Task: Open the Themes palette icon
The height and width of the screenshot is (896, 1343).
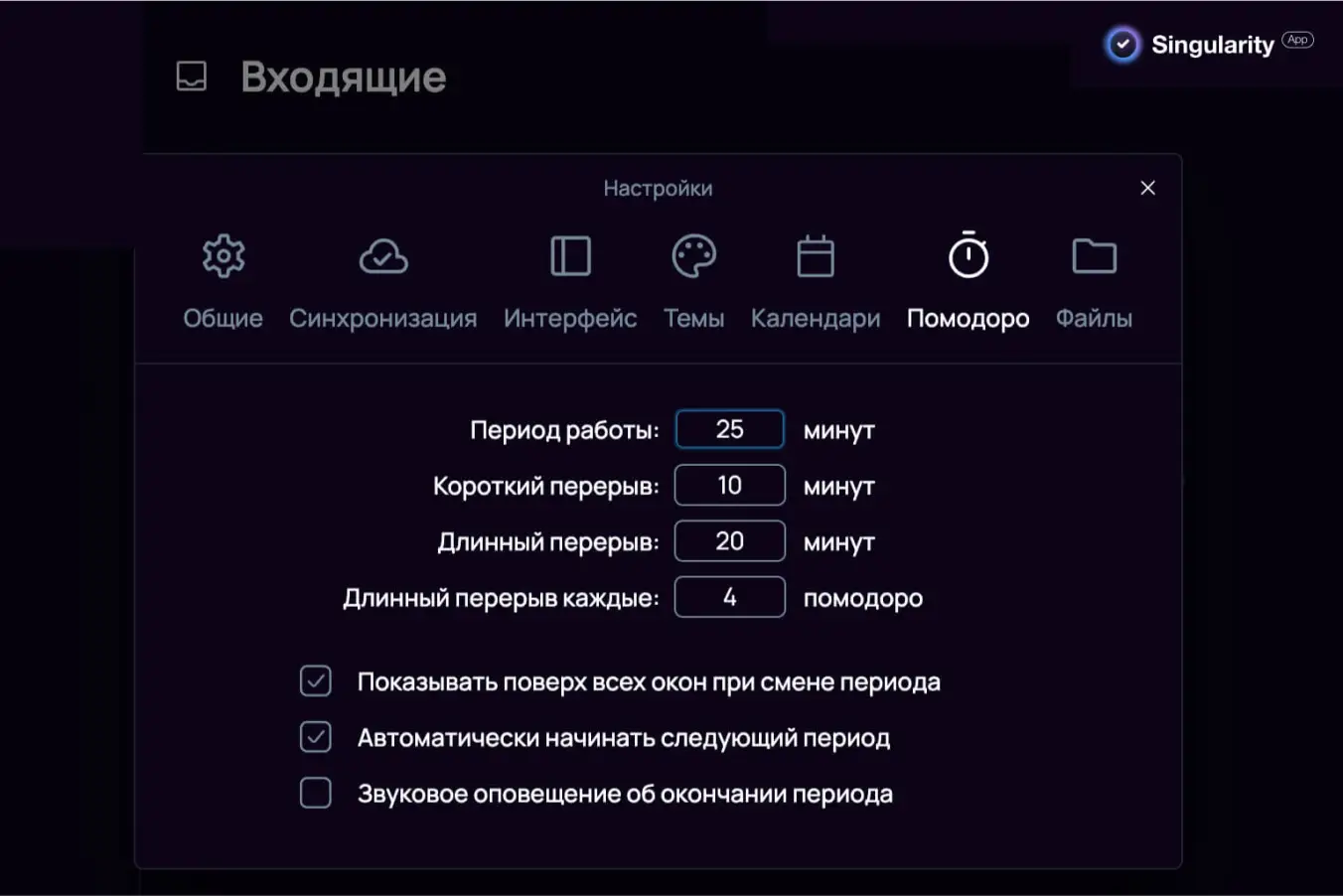Action: click(x=693, y=256)
